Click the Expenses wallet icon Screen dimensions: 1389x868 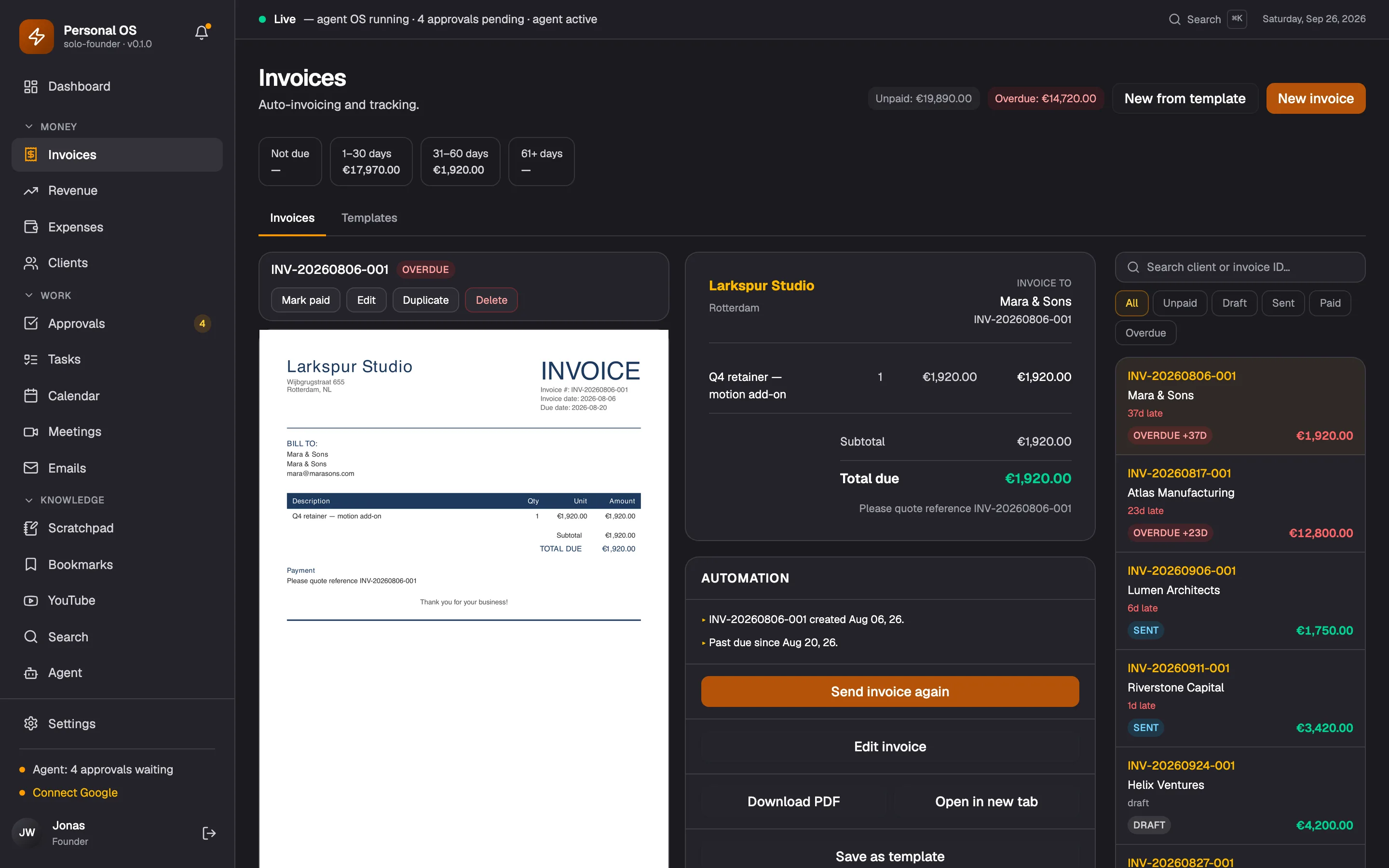tap(31, 227)
